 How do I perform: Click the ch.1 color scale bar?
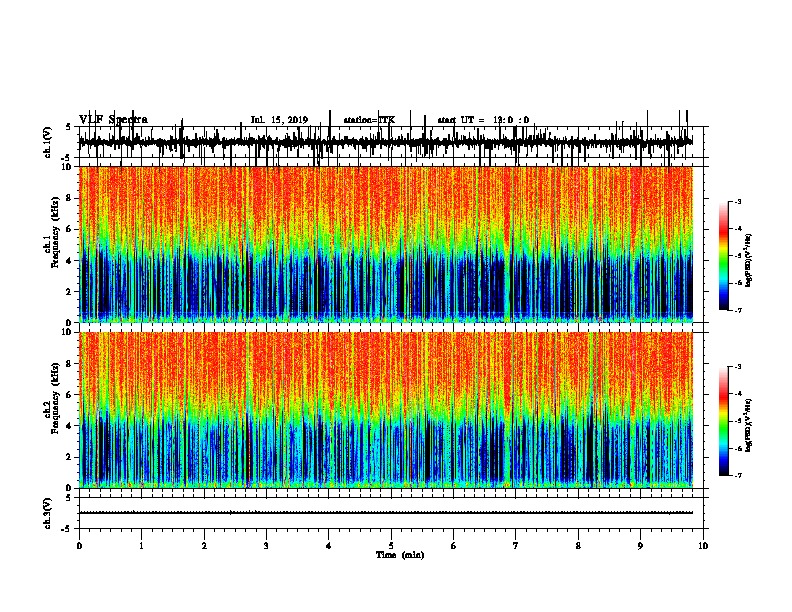(x=724, y=256)
